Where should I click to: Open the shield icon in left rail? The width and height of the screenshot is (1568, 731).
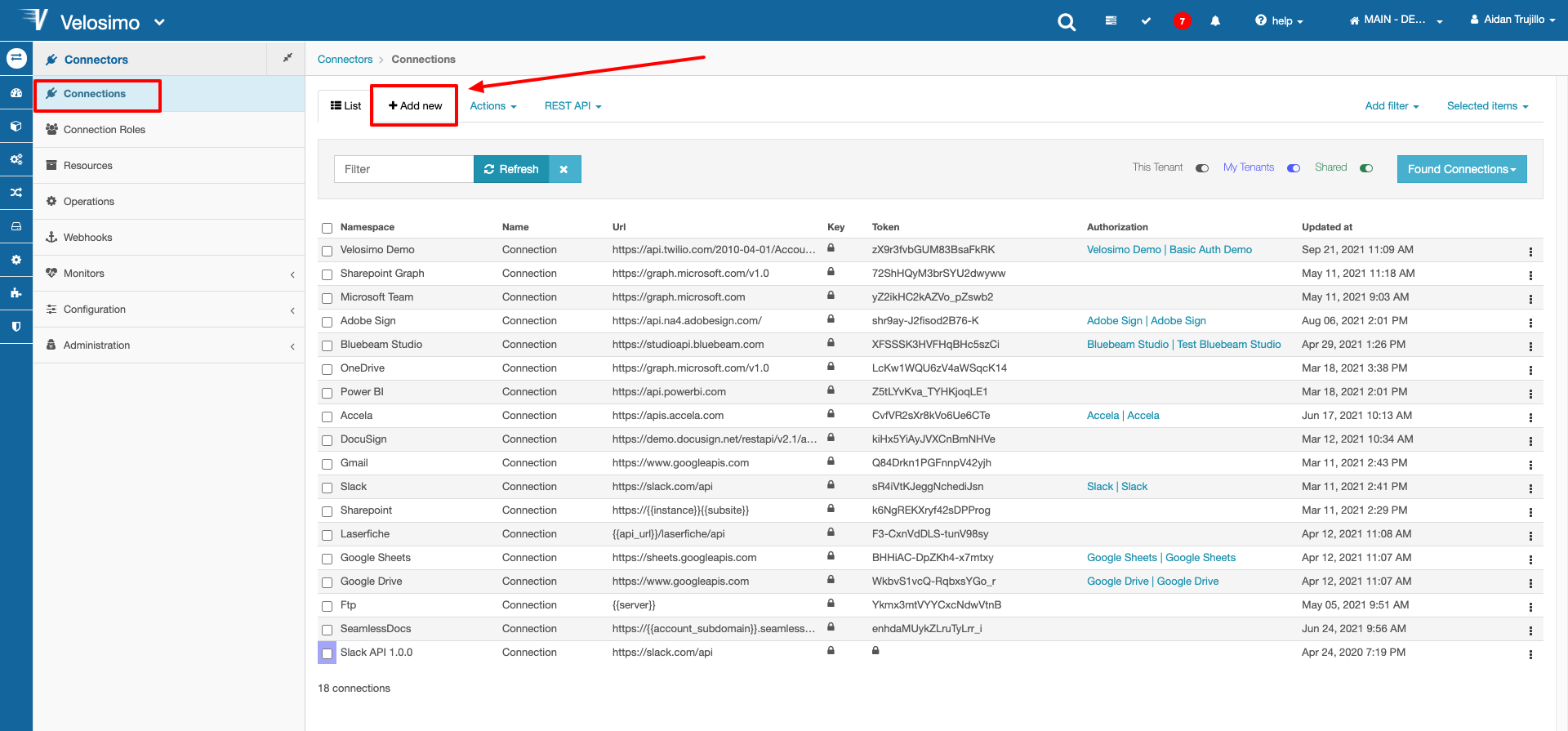pos(16,326)
